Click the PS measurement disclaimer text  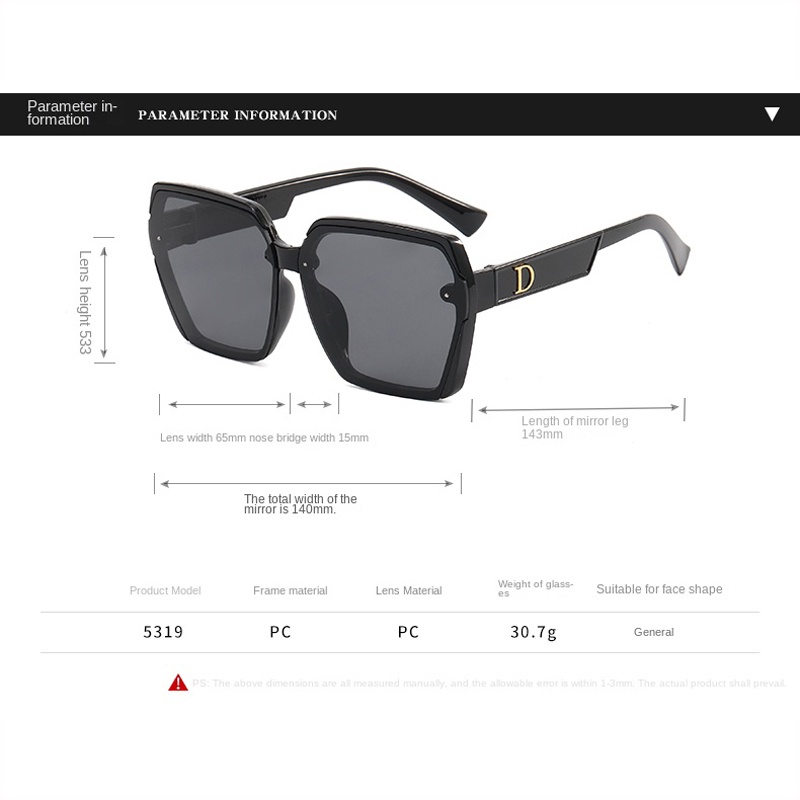click(x=489, y=683)
